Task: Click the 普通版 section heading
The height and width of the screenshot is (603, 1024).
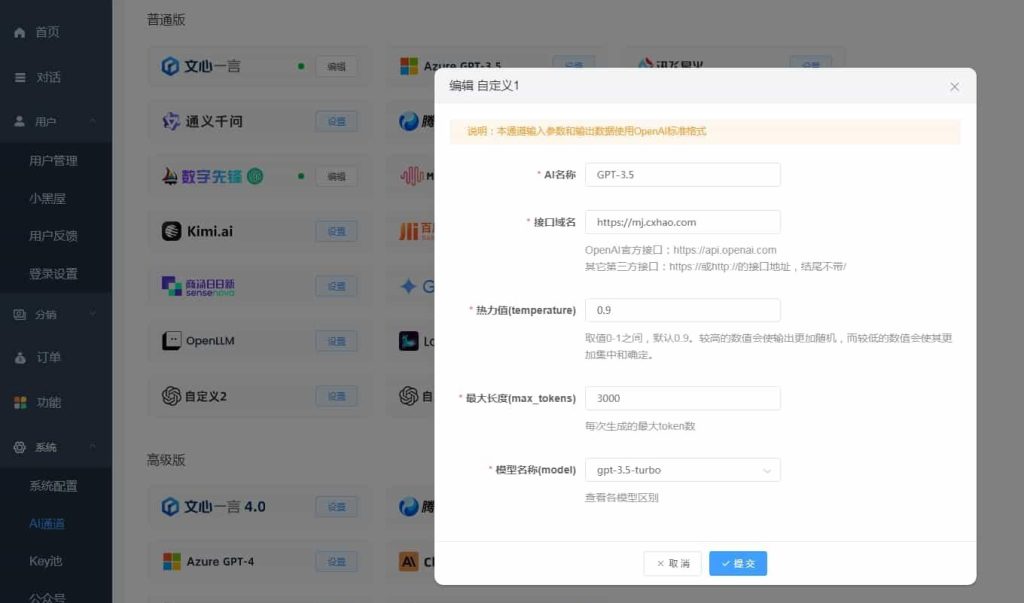Action: [166, 20]
